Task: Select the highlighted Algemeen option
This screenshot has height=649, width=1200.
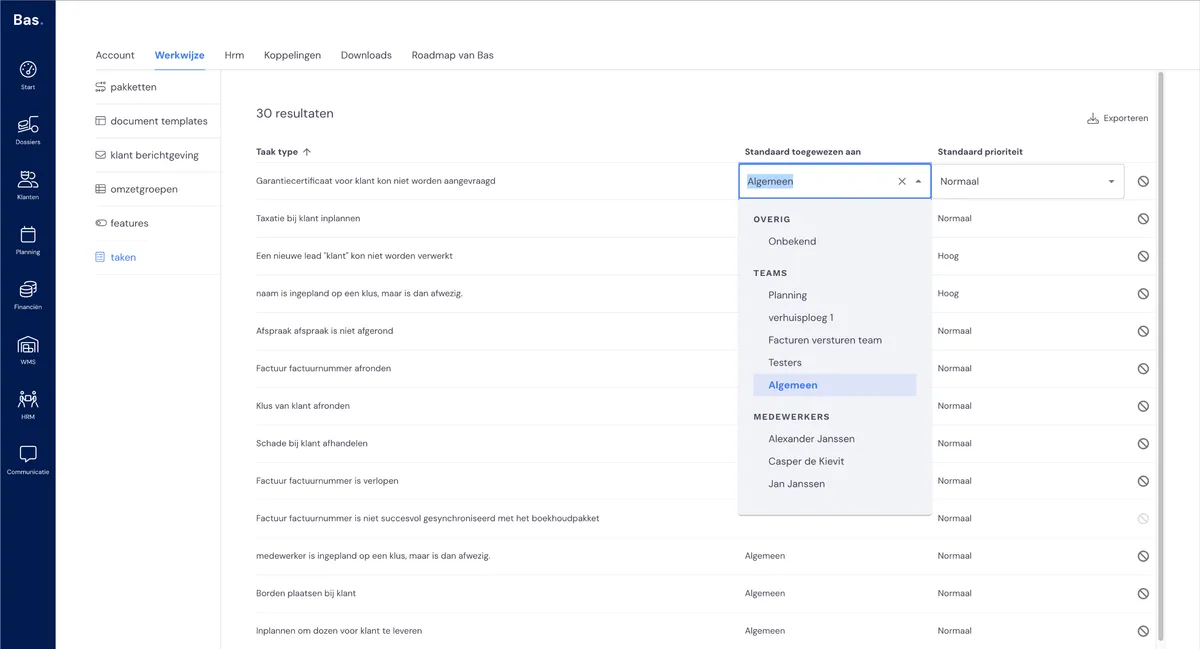Action: [x=834, y=385]
